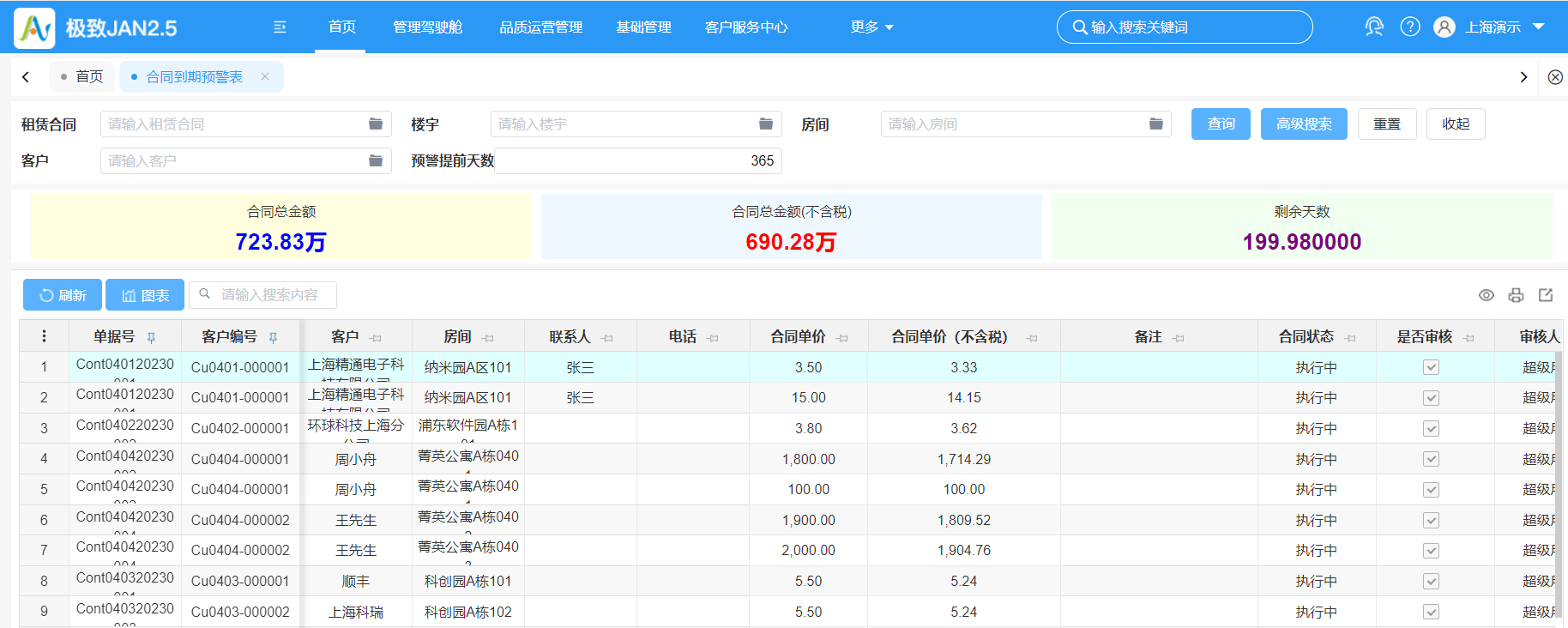The height and width of the screenshot is (628, 1568).
Task: Pin the 合同单价 column
Action: click(x=842, y=338)
